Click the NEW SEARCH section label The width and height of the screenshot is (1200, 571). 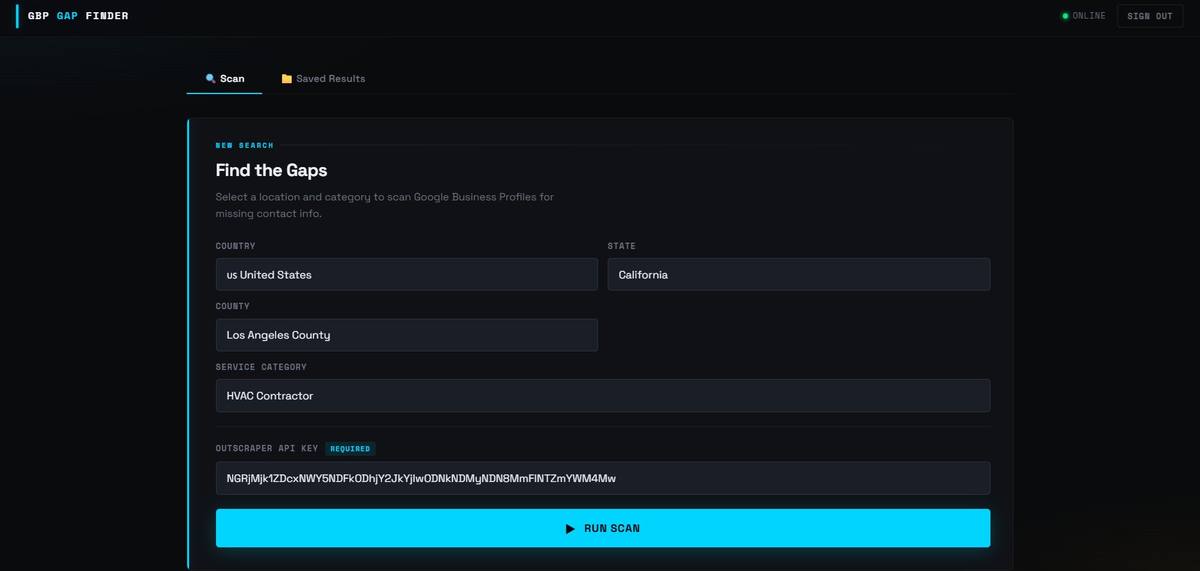pyautogui.click(x=244, y=145)
